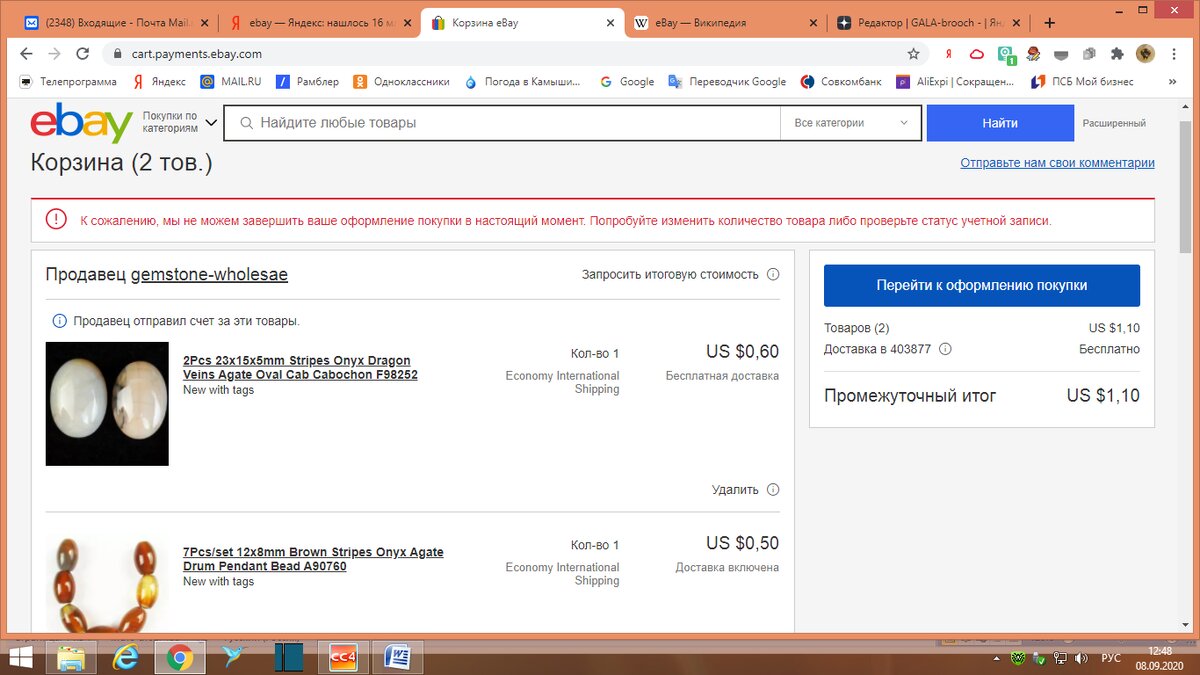Open Переводчик Google bookmark
This screenshot has width=1200, height=675.
(727, 82)
